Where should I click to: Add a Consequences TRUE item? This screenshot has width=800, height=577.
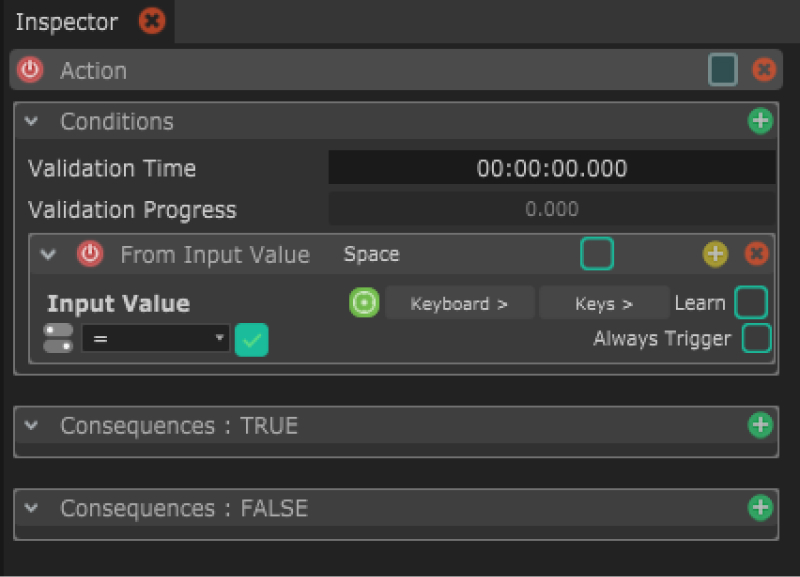(761, 425)
